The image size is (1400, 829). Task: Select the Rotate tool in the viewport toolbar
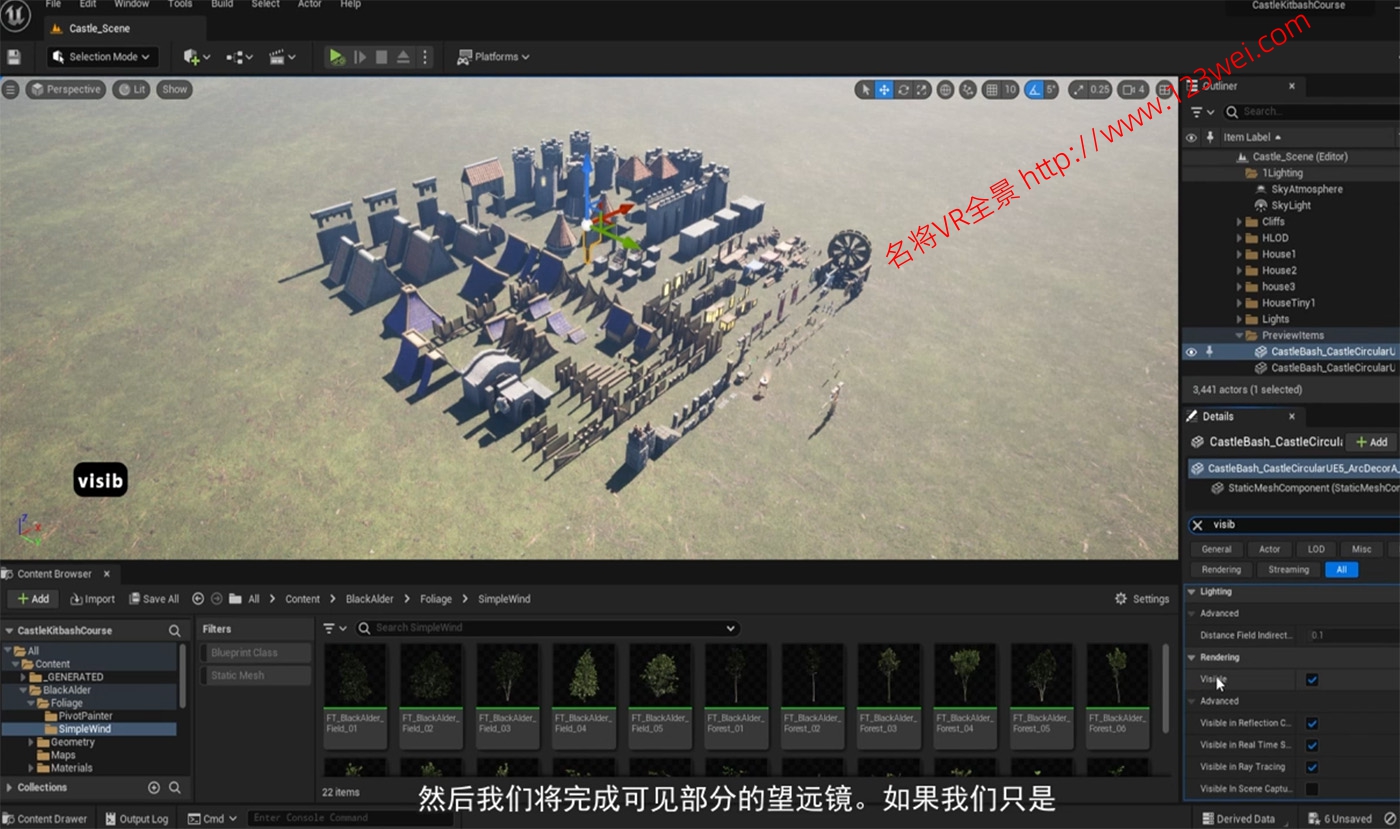[902, 89]
